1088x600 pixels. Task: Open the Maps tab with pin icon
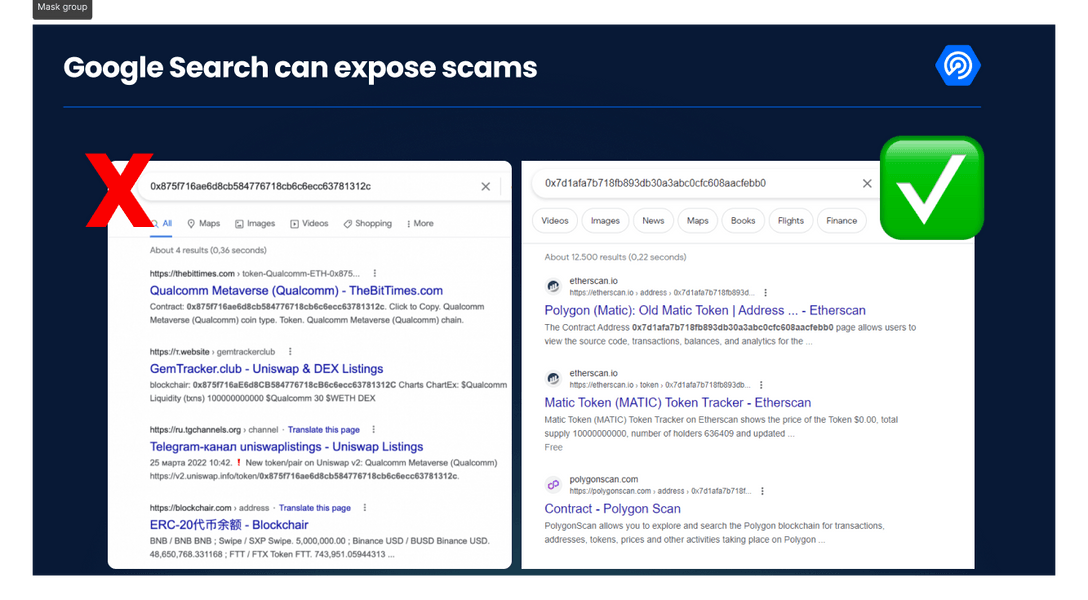pyautogui.click(x=203, y=223)
